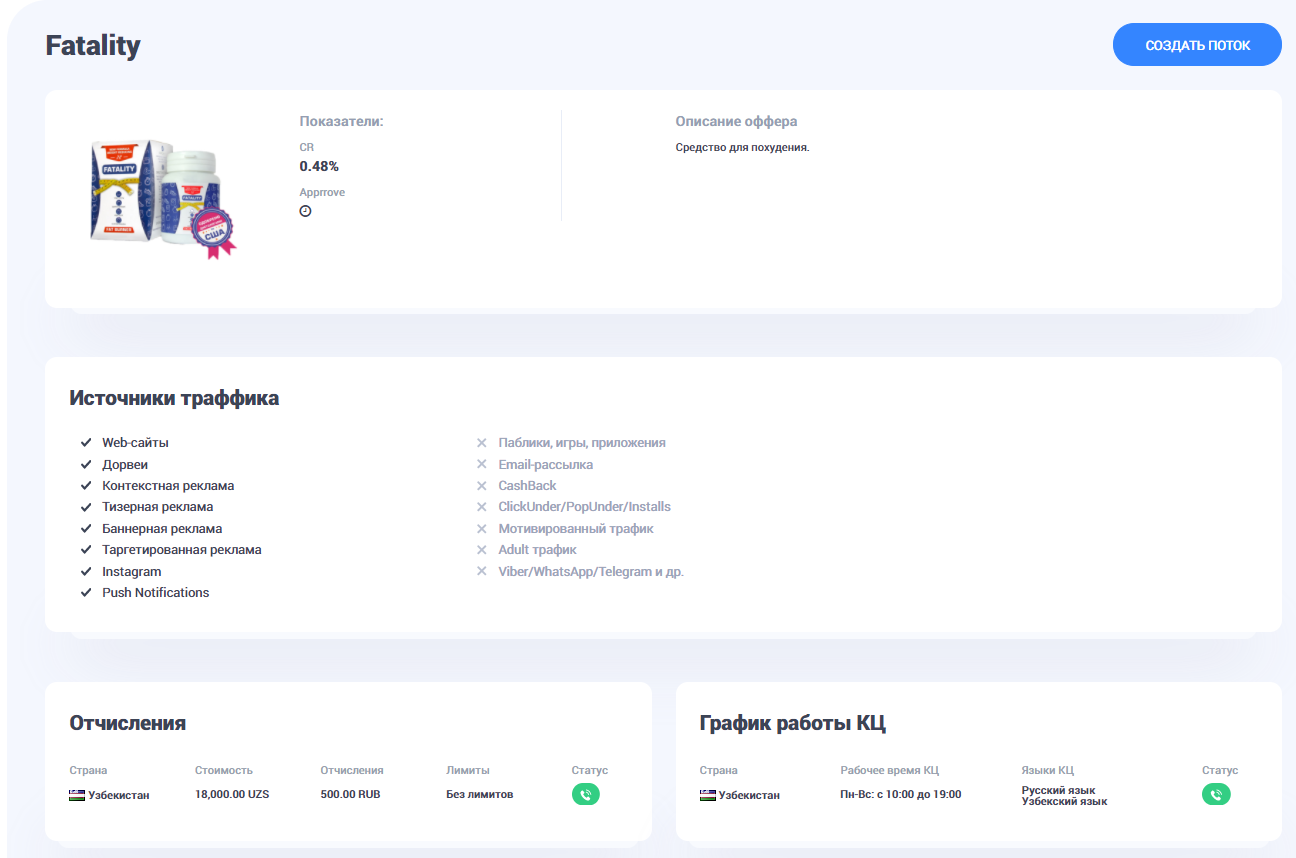Click the Uzbekistan flag icon in Отчисления

(x=77, y=795)
